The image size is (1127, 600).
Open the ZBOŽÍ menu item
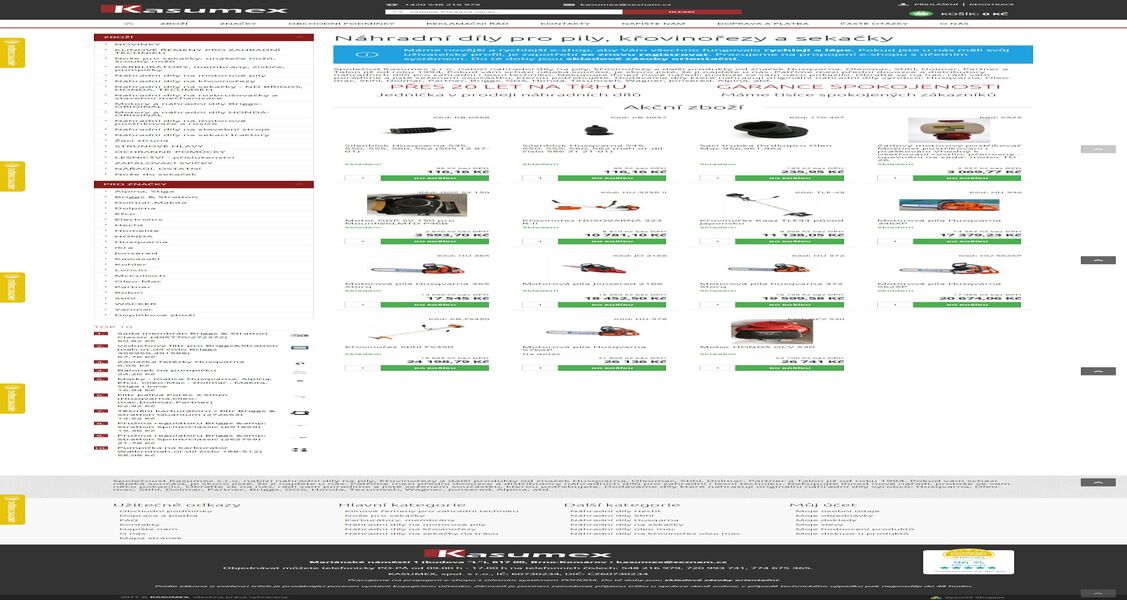[173, 24]
